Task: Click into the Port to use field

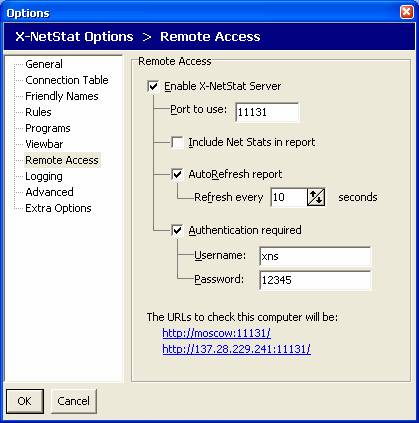Action: coord(267,112)
